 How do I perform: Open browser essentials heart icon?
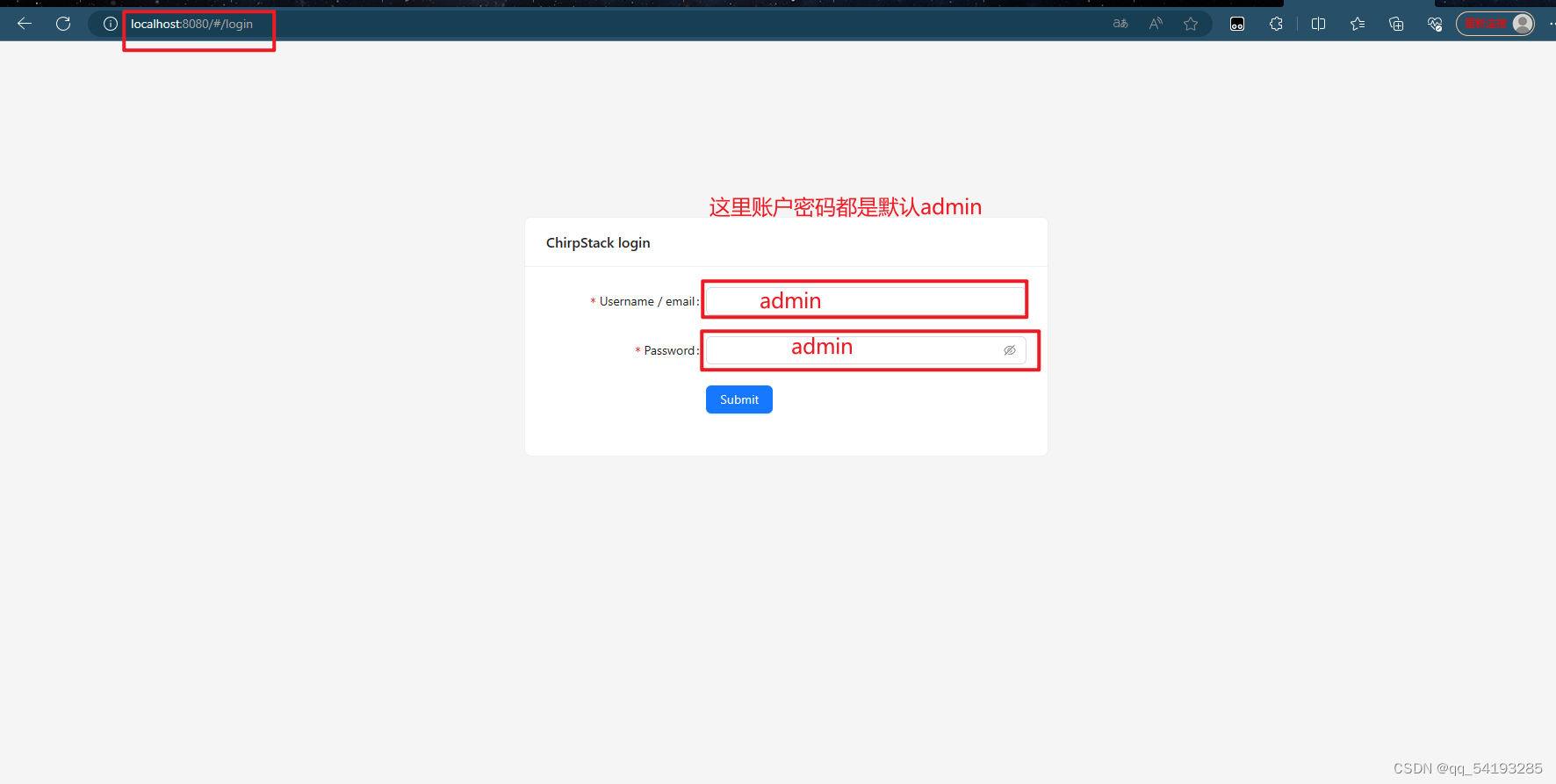pyautogui.click(x=1435, y=24)
